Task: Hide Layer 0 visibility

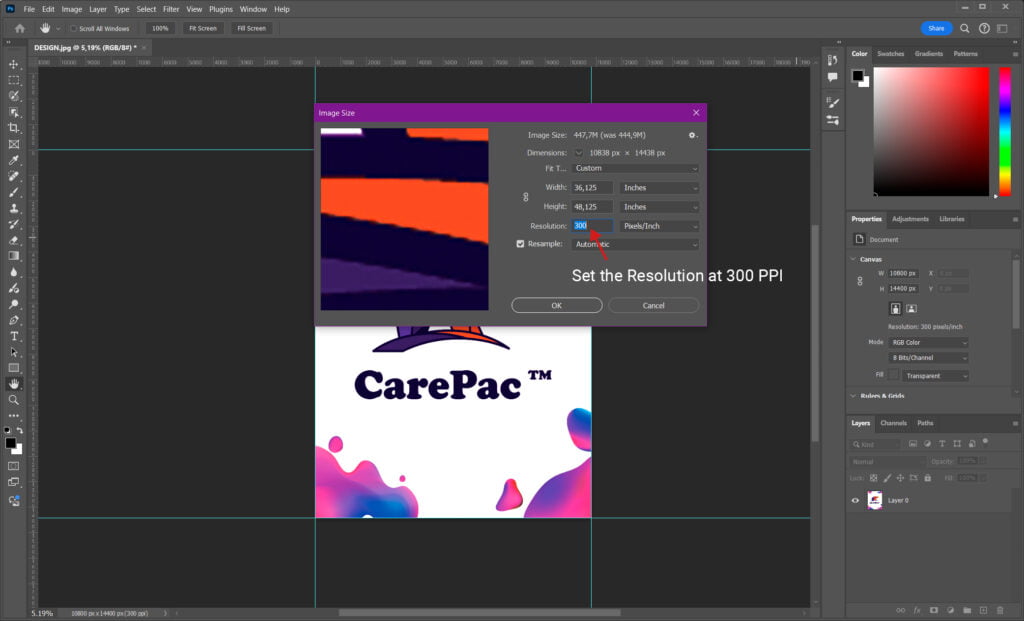Action: [853, 500]
